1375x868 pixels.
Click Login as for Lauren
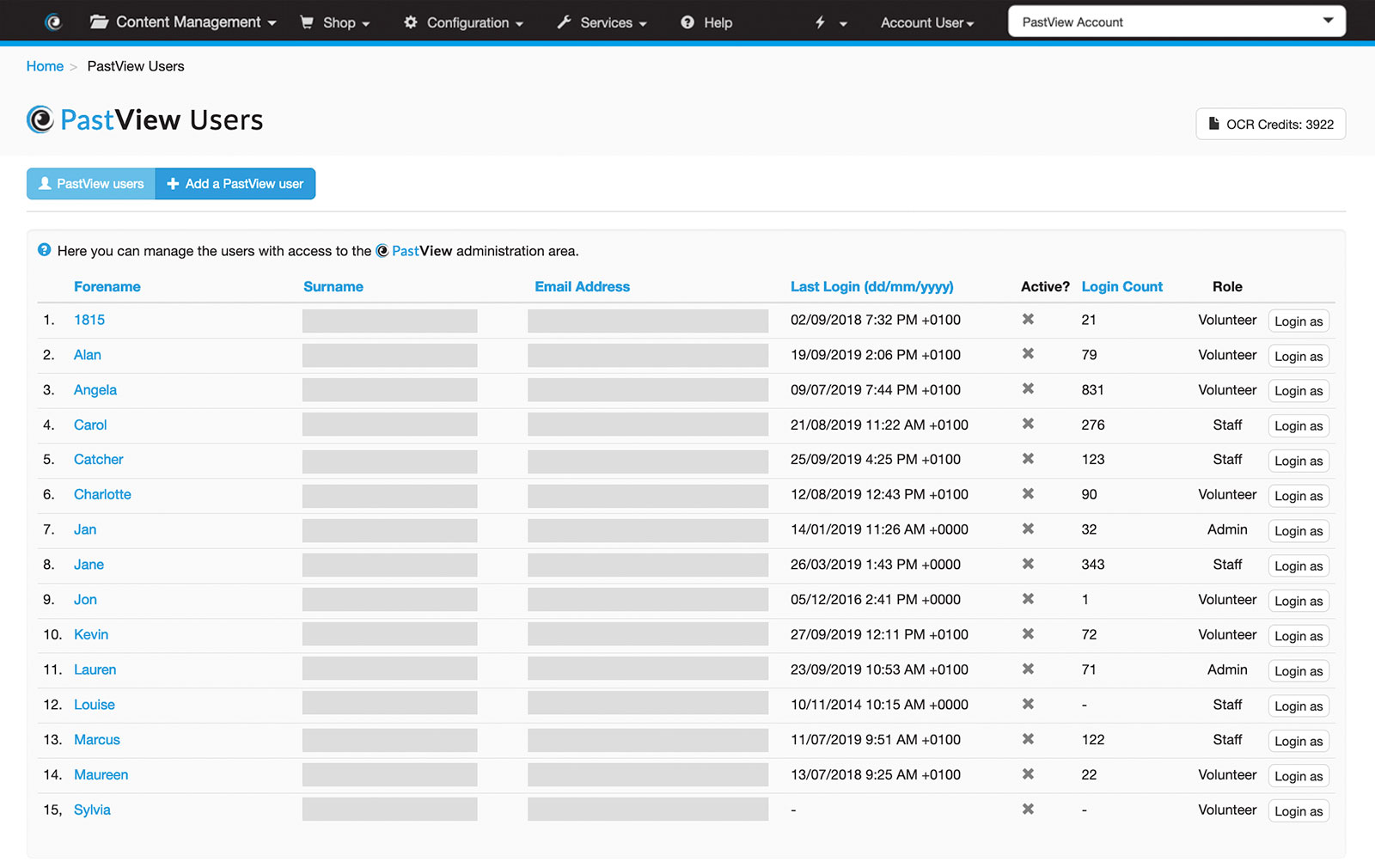click(x=1299, y=671)
